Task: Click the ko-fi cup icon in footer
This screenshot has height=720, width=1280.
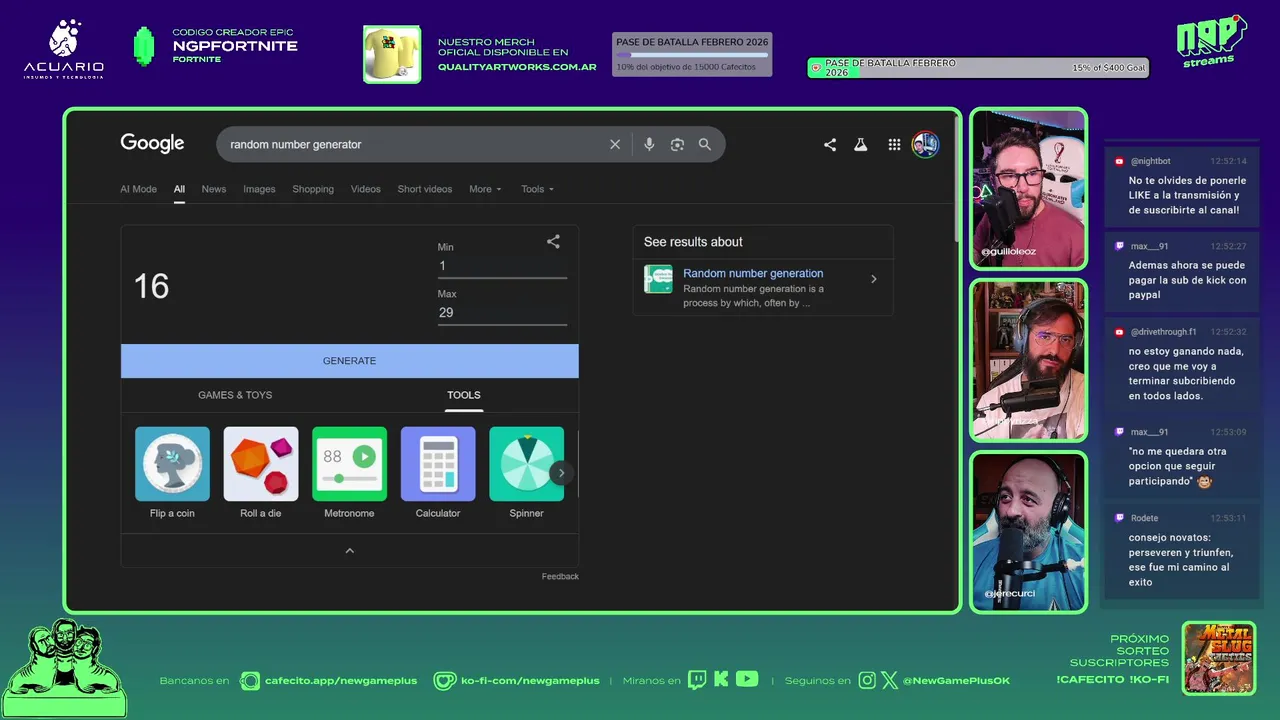Action: (445, 680)
